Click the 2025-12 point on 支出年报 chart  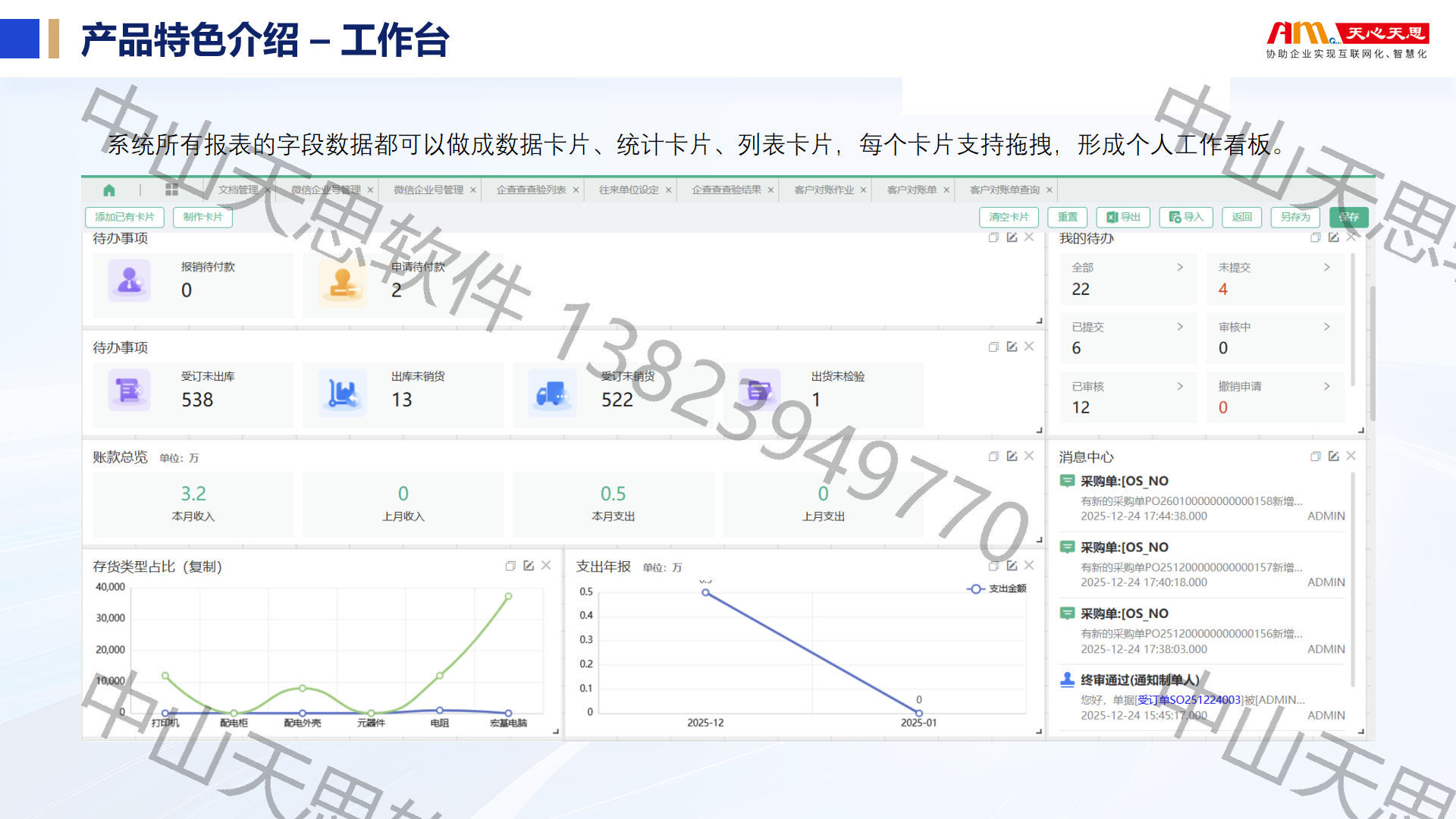pyautogui.click(x=706, y=592)
